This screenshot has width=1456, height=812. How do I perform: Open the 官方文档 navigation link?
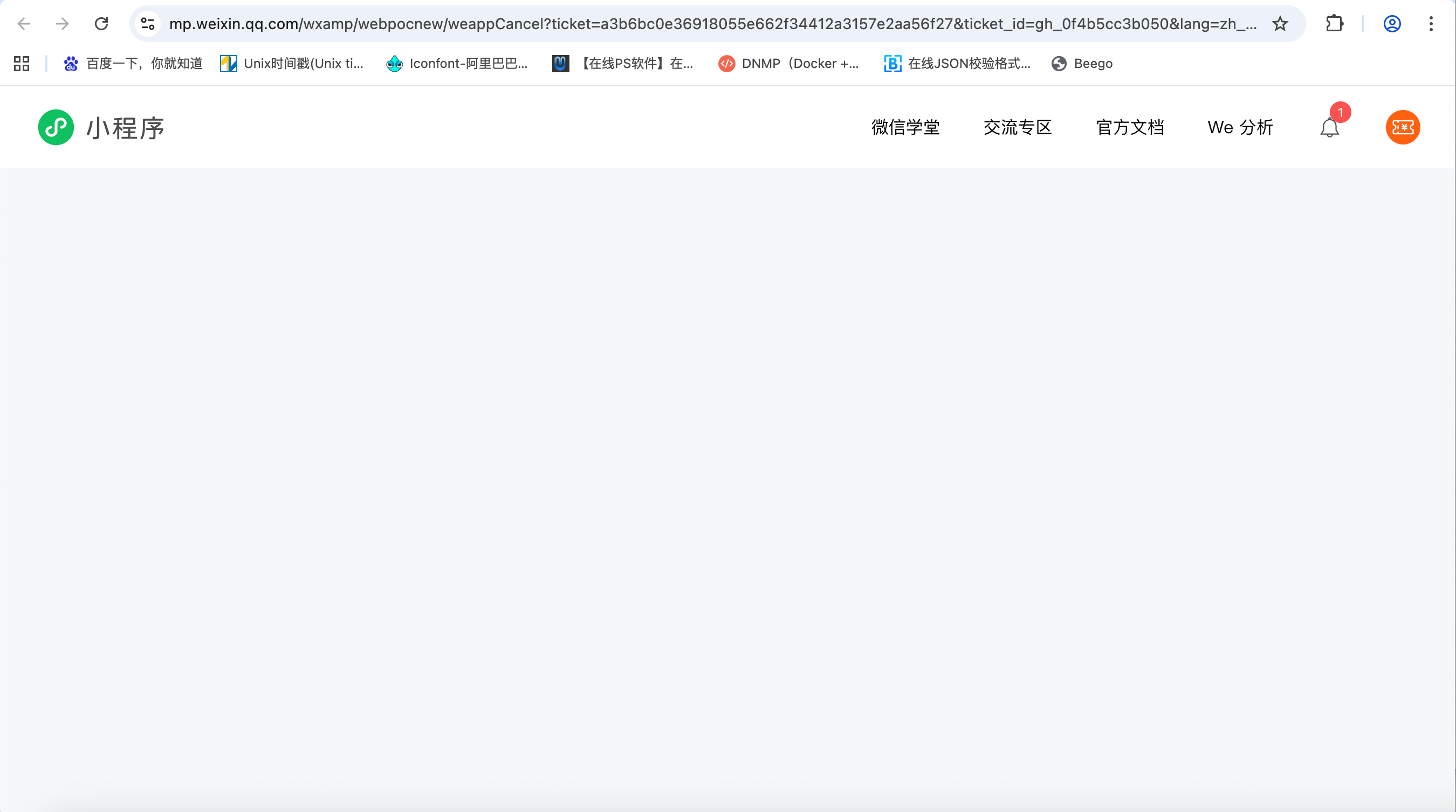point(1130,128)
